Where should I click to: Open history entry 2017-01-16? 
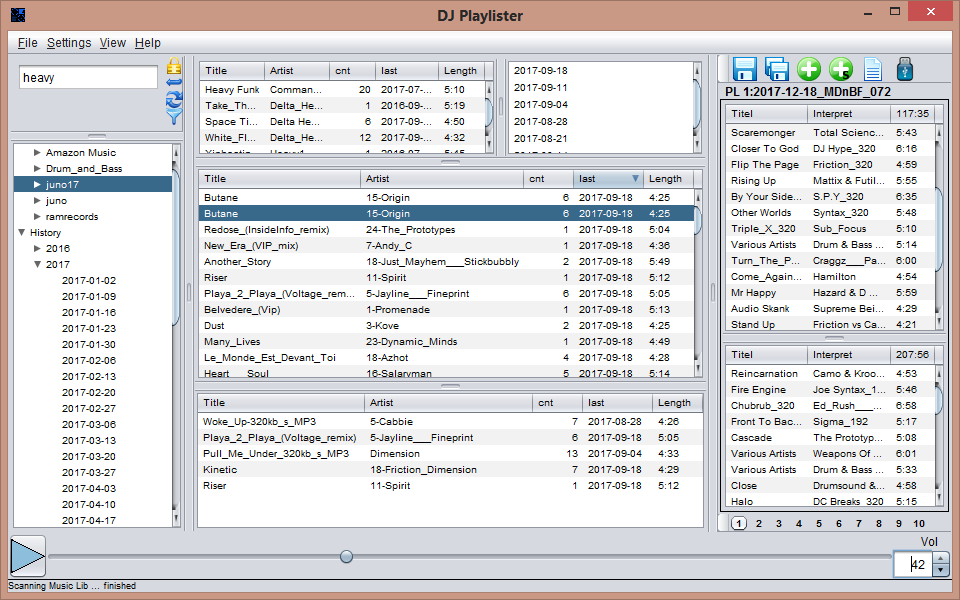(x=89, y=312)
